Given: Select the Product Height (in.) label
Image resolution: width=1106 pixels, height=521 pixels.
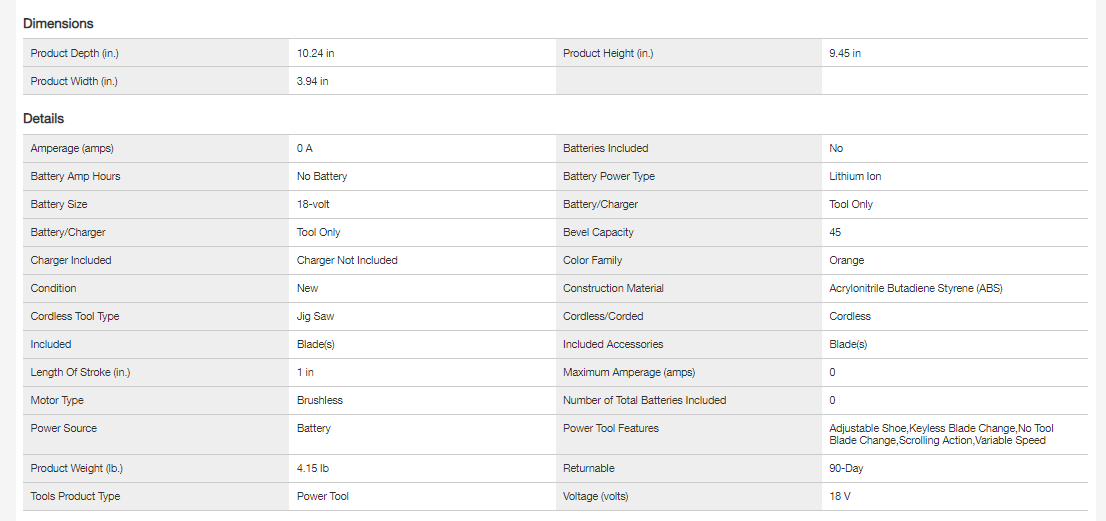Looking at the screenshot, I should (x=608, y=53).
